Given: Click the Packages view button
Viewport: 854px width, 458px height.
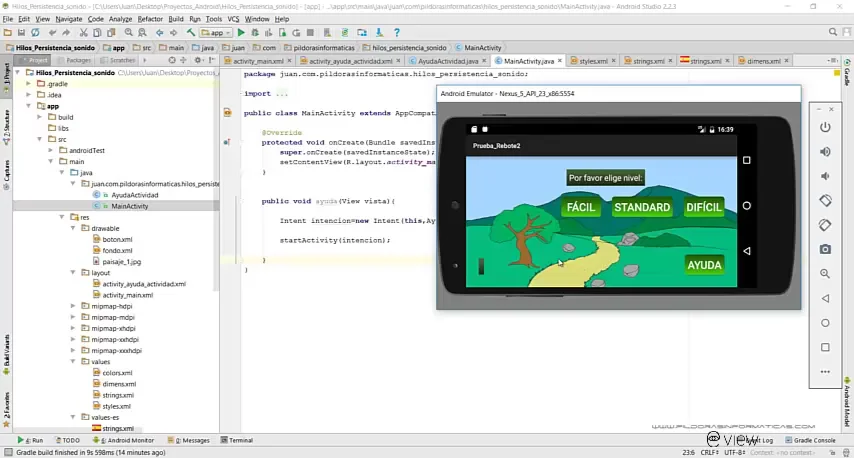Looking at the screenshot, I should tap(75, 60).
